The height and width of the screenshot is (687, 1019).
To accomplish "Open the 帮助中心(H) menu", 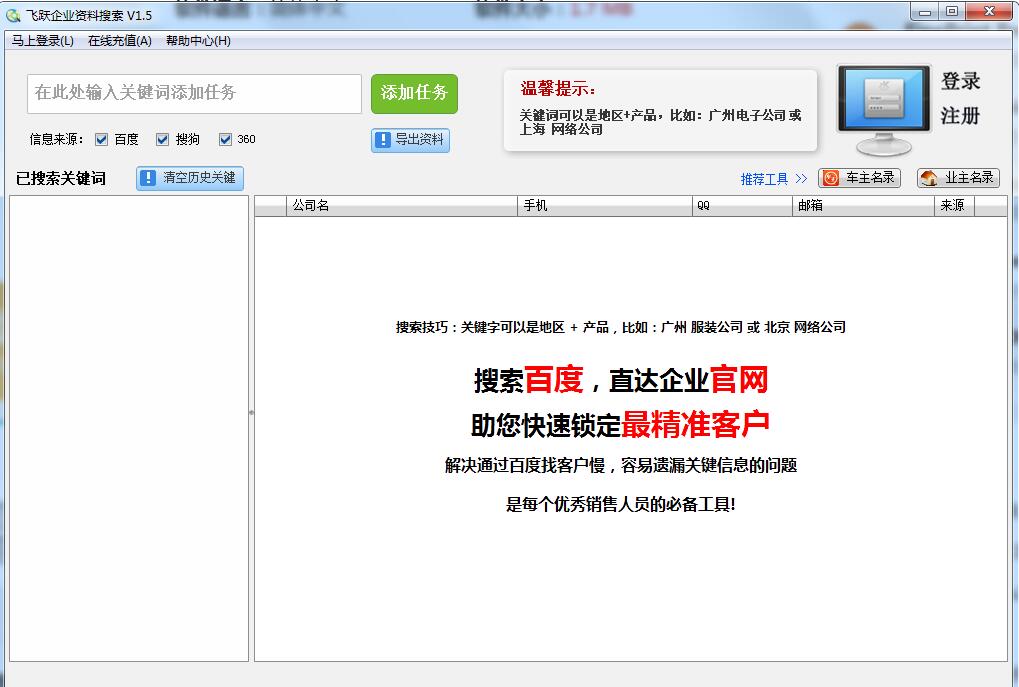I will click(x=198, y=41).
